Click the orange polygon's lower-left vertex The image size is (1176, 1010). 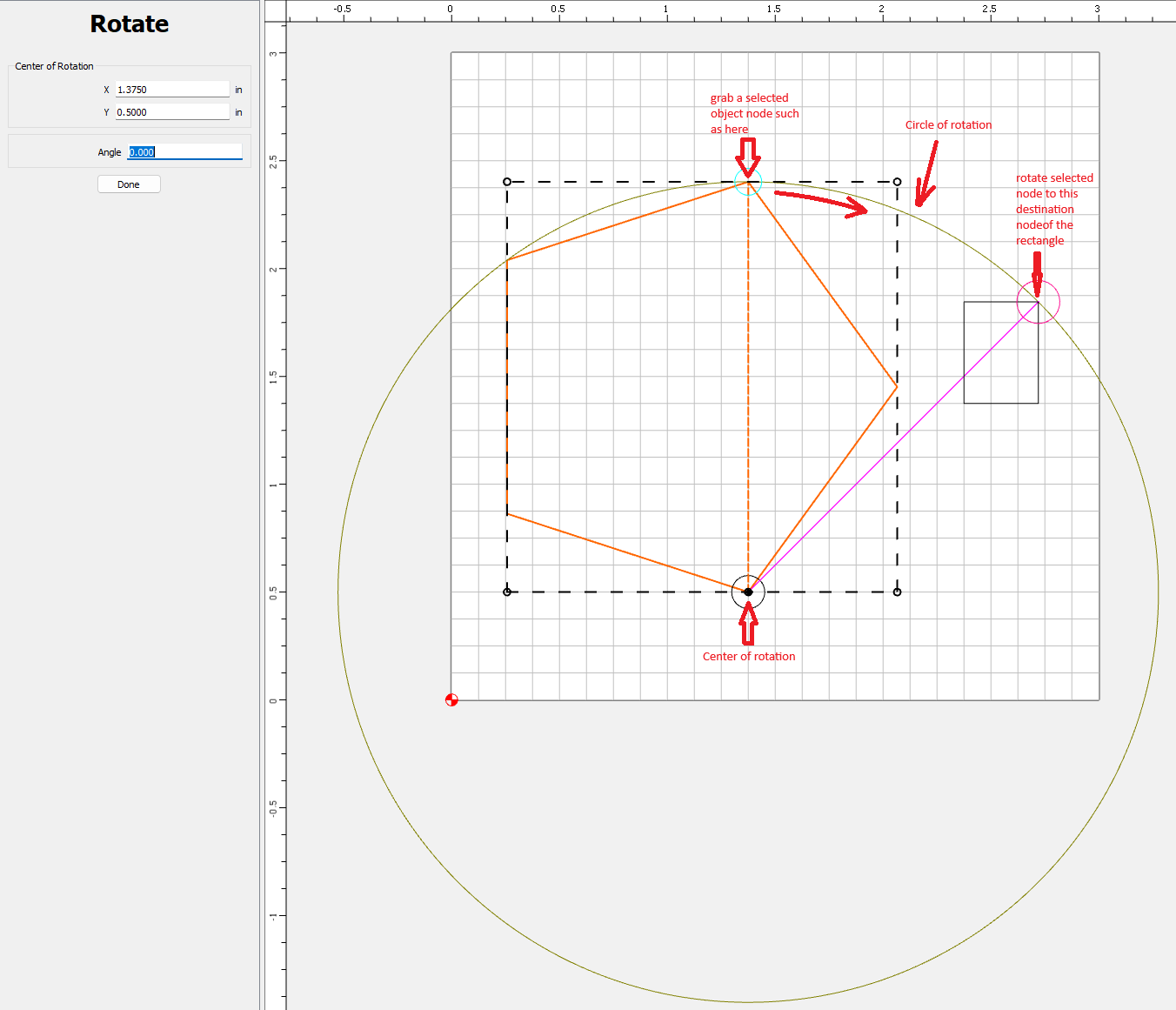pos(507,514)
